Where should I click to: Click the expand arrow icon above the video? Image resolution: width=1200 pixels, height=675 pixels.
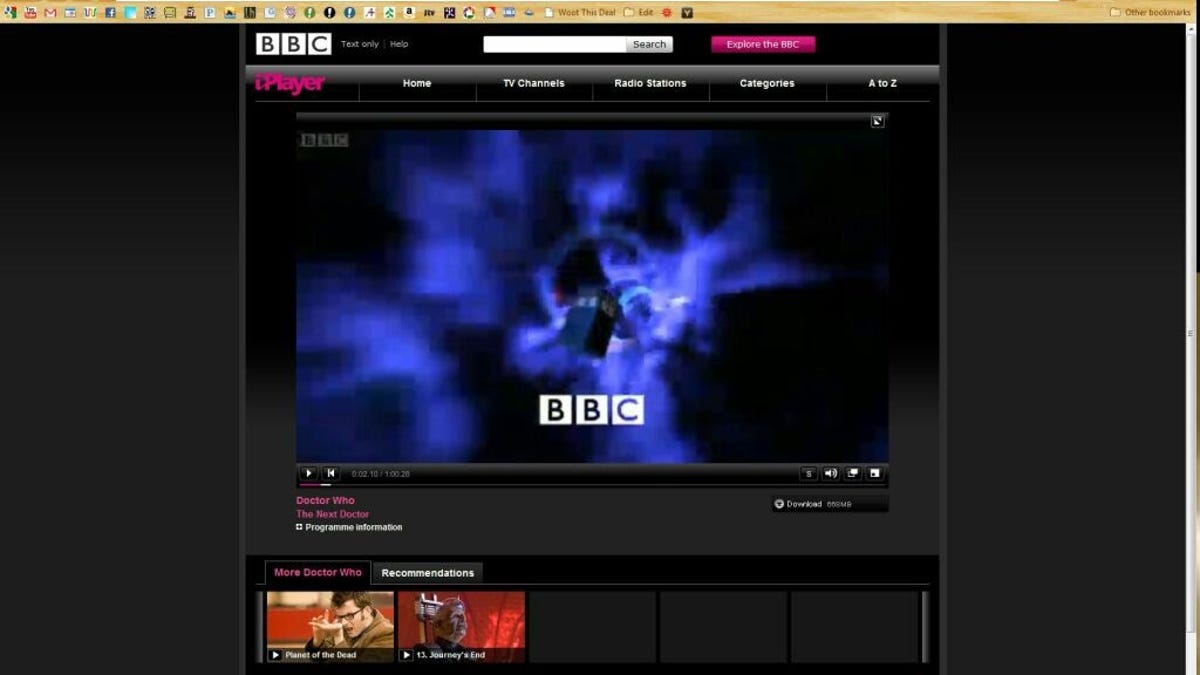pyautogui.click(x=877, y=121)
